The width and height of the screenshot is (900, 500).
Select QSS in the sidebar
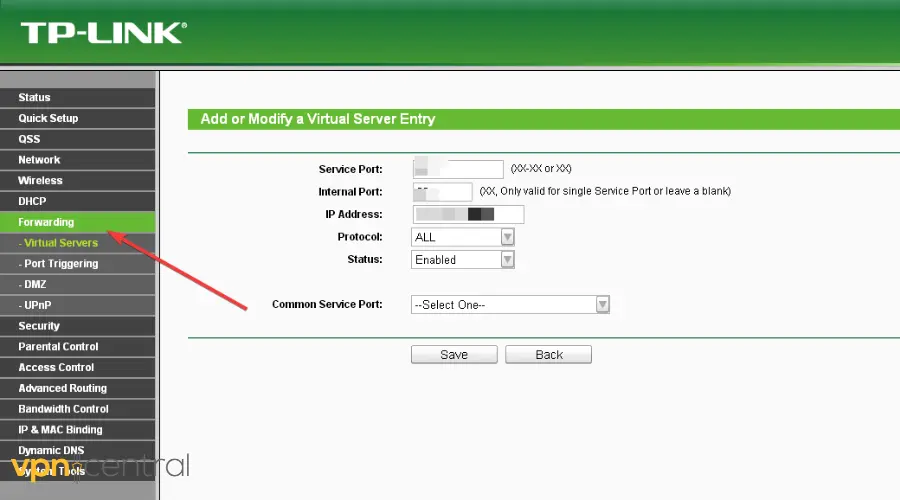77,139
